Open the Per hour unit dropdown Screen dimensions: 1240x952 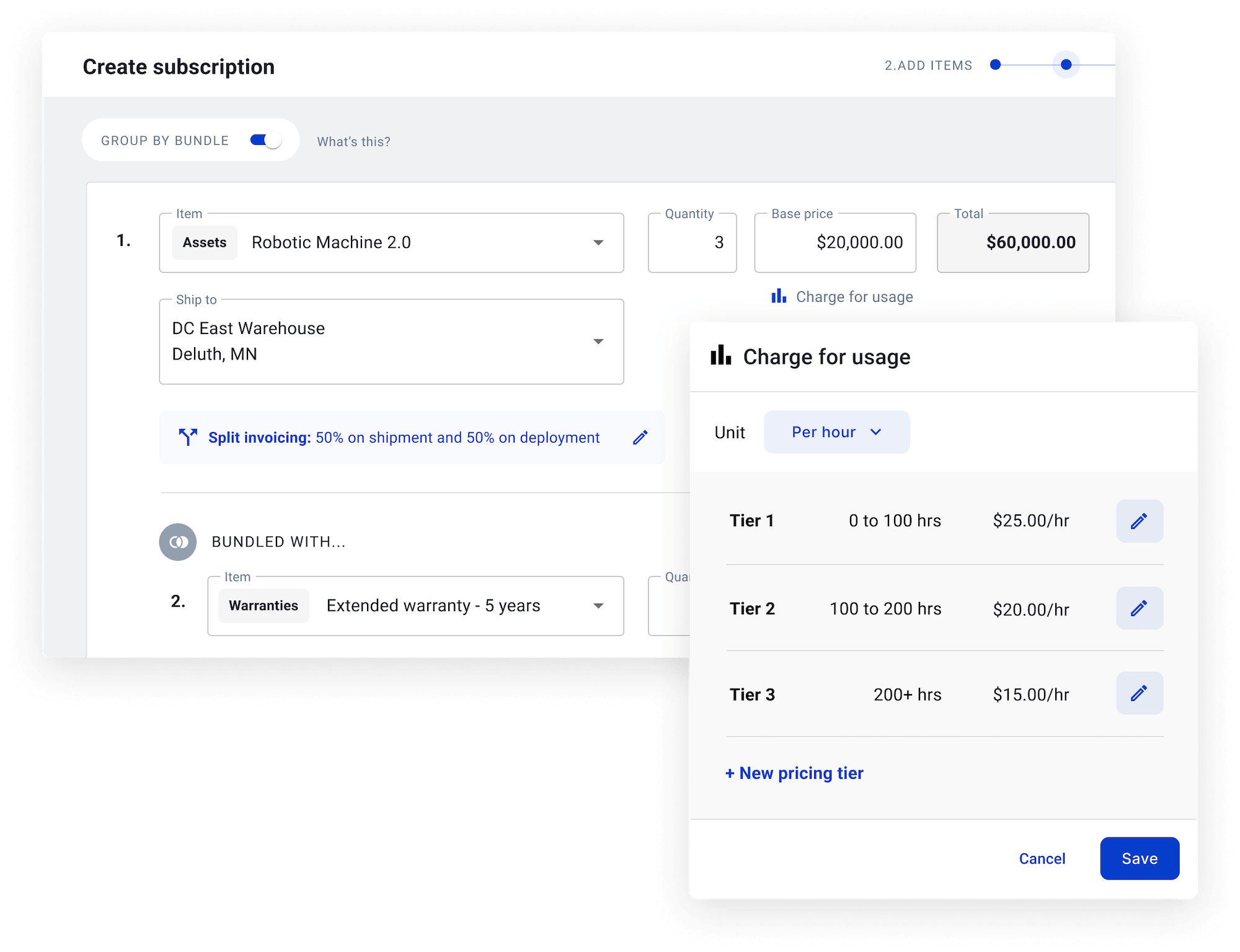pyautogui.click(x=836, y=432)
